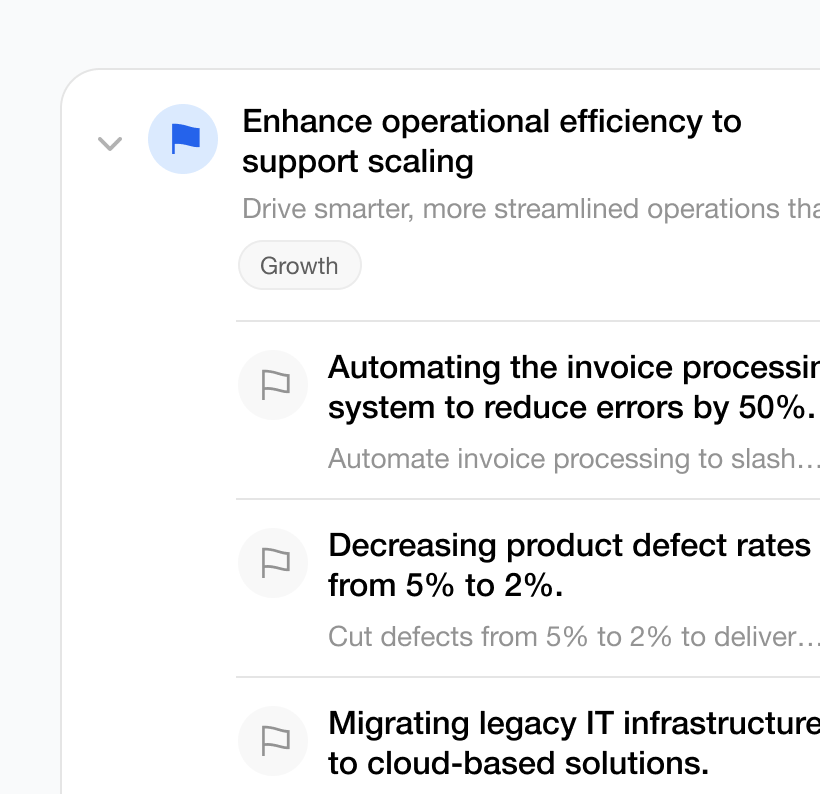The image size is (820, 794).
Task: Expand the ellipsis after 'processing to slash'
Action: tap(809, 461)
